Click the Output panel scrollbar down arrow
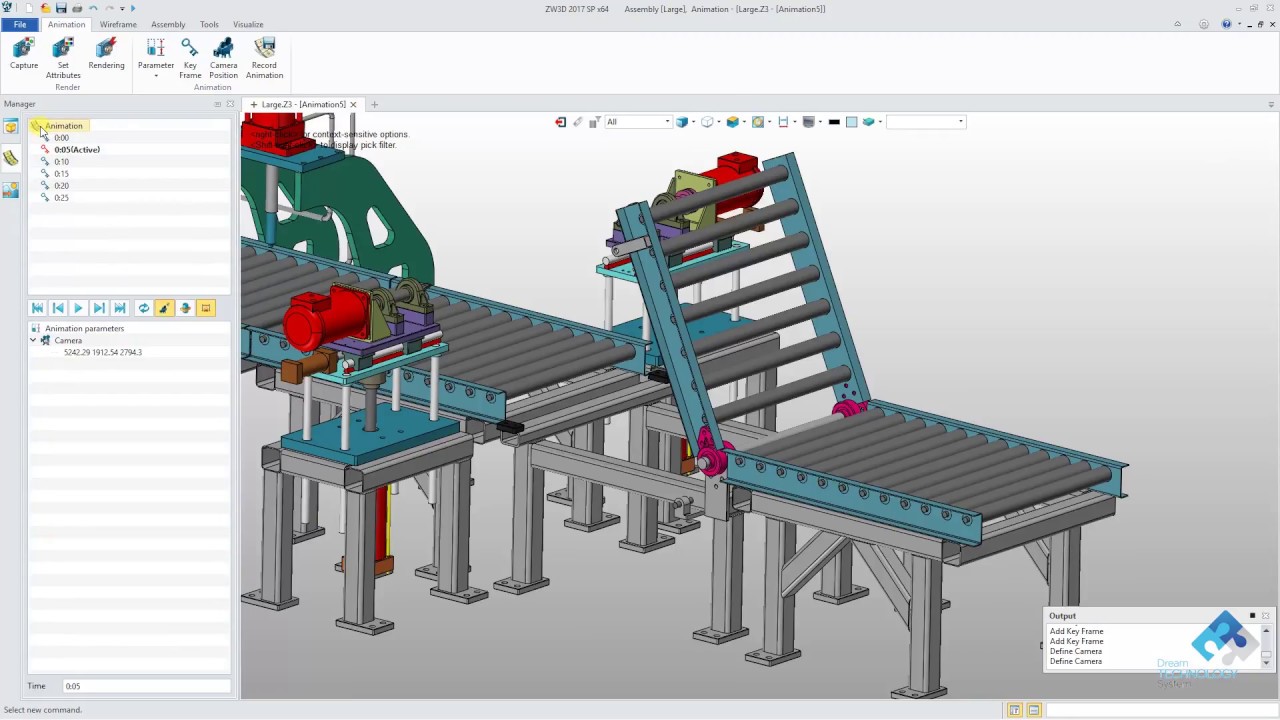 click(1266, 662)
